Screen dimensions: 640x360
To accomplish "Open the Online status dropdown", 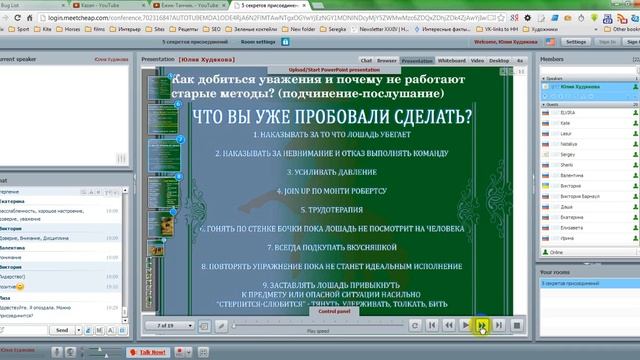I will [x=590, y=252].
